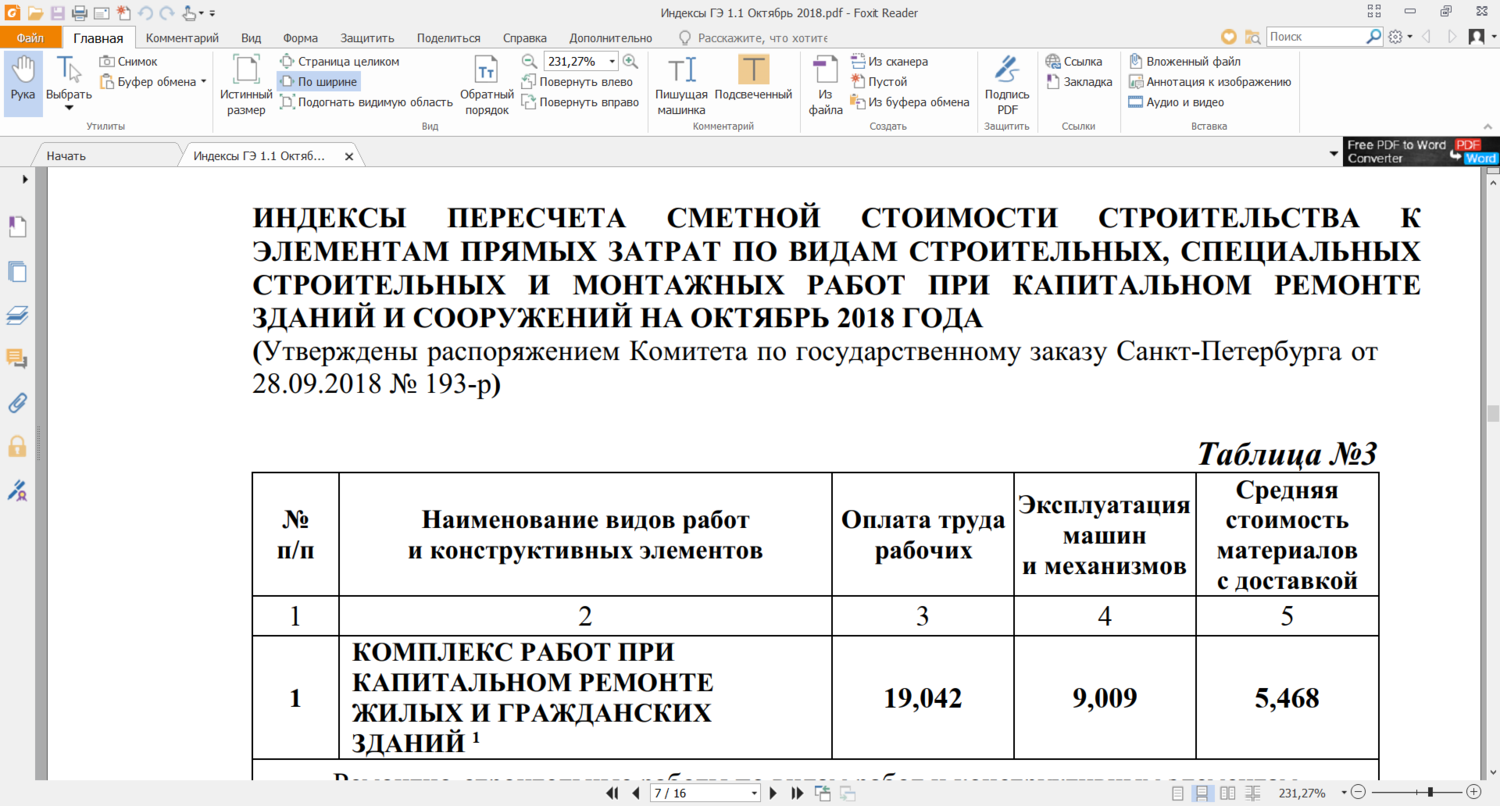The image size is (1500, 806).
Task: Open the Файл menu
Action: [30, 38]
